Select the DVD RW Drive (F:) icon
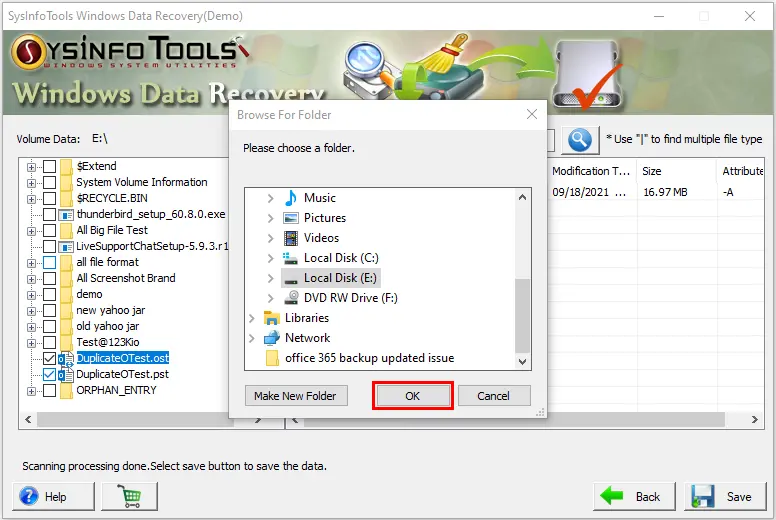Viewport: 776px width, 520px height. coord(291,298)
